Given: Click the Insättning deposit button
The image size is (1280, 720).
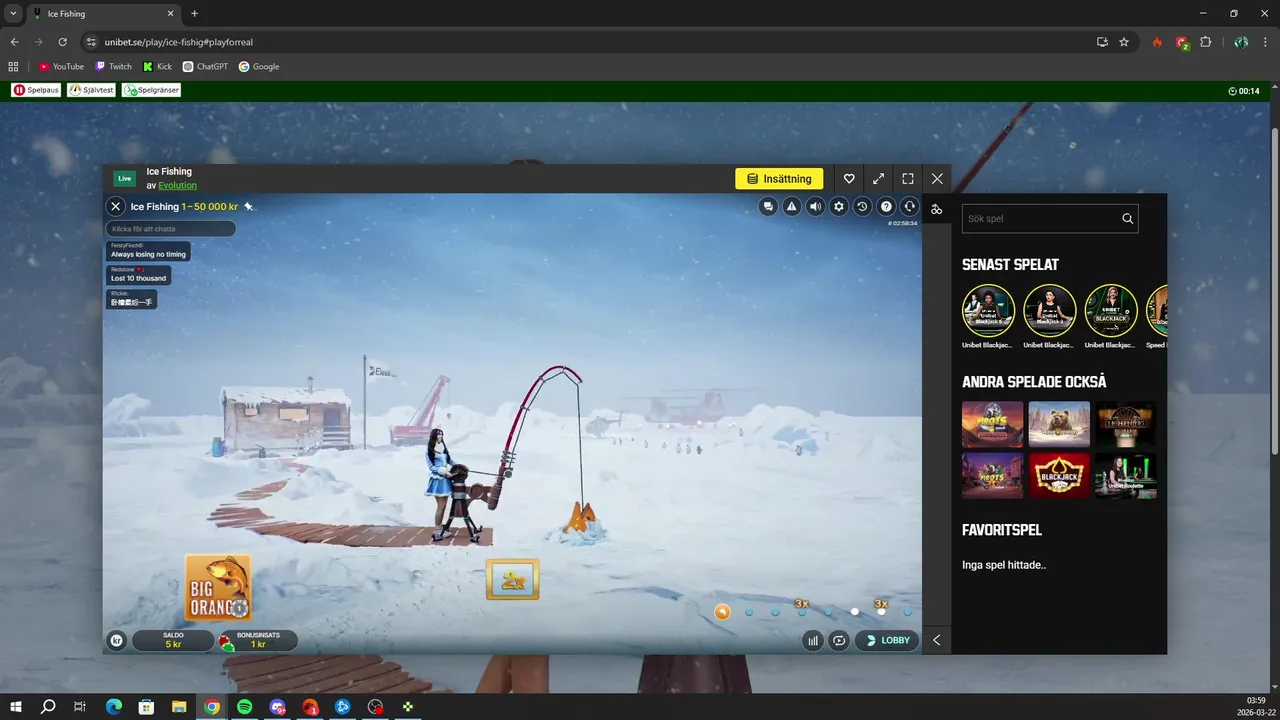Looking at the screenshot, I should [779, 179].
